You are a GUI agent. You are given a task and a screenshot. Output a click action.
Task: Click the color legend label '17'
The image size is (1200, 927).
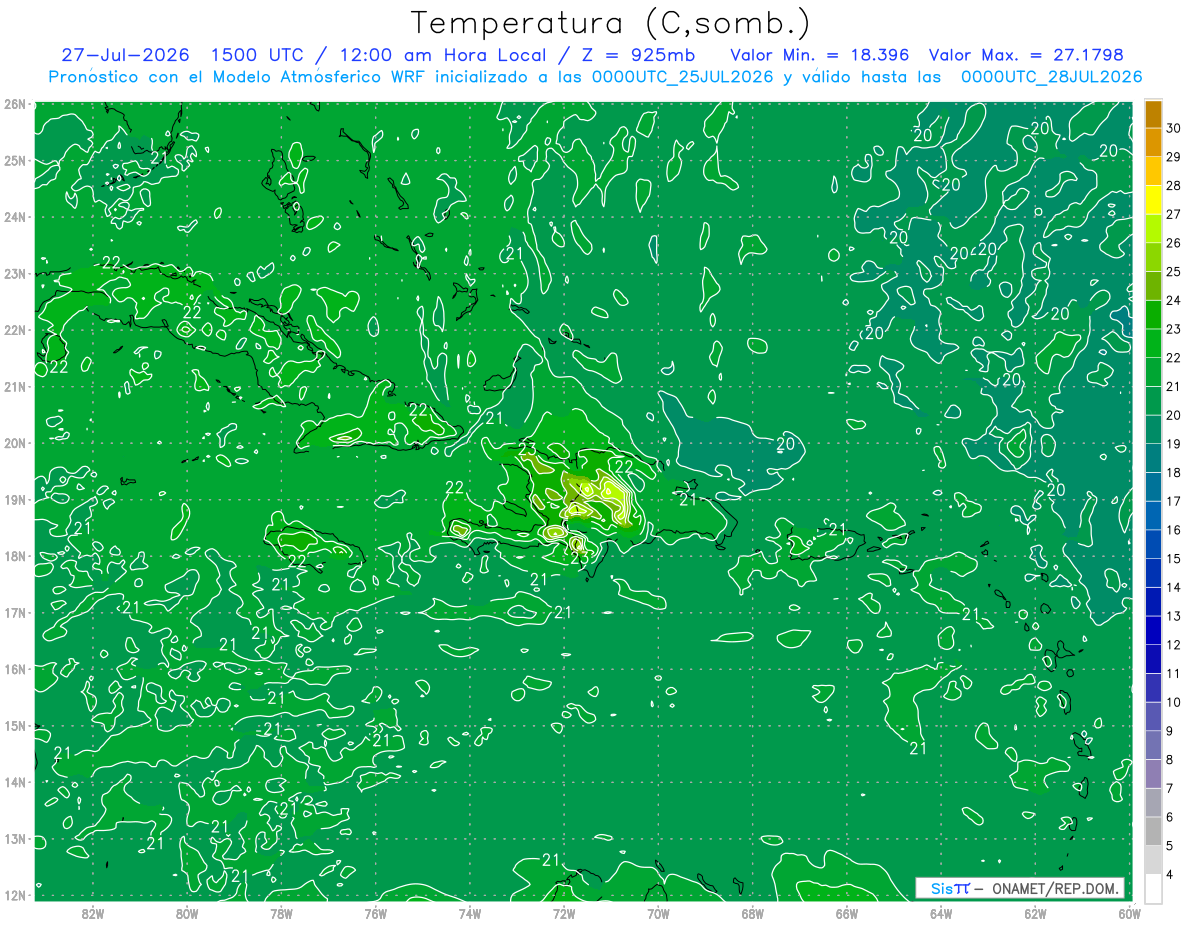point(1174,501)
